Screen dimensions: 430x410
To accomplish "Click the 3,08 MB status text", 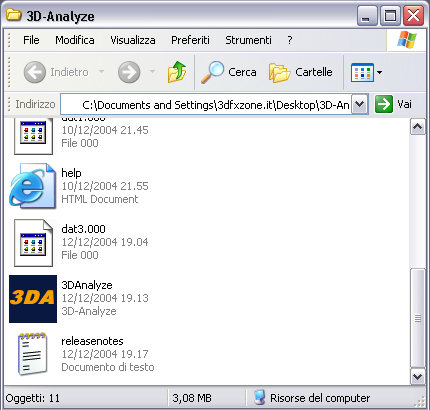I will [192, 398].
